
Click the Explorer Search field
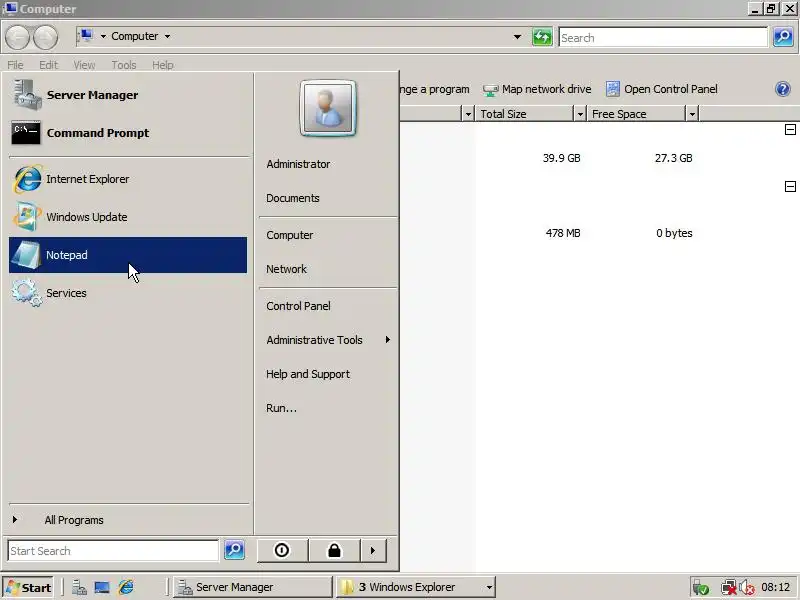(x=663, y=37)
